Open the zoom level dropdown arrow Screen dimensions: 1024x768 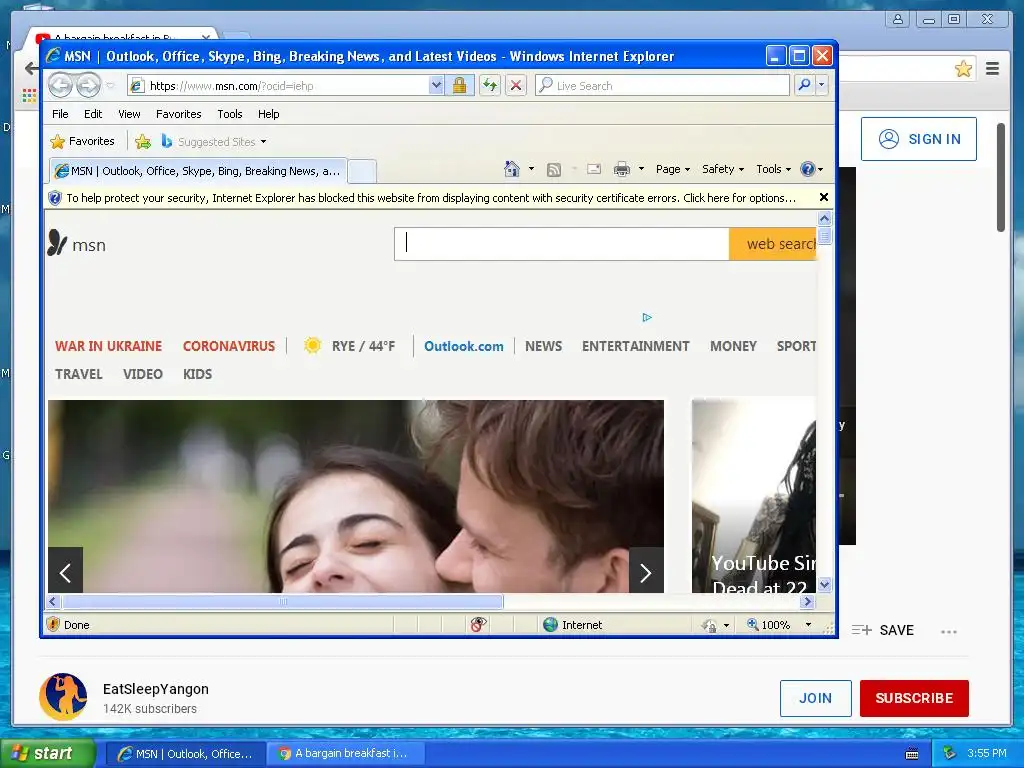[x=808, y=625]
